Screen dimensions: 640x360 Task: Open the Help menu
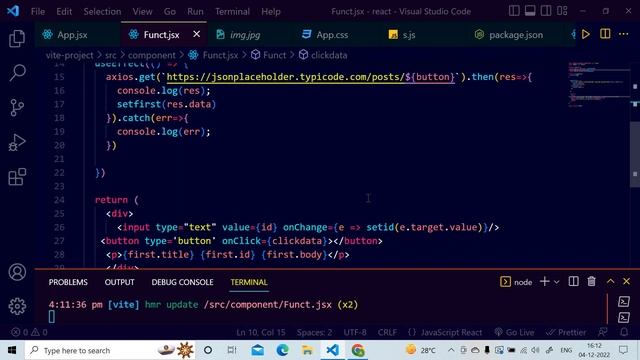271,11
